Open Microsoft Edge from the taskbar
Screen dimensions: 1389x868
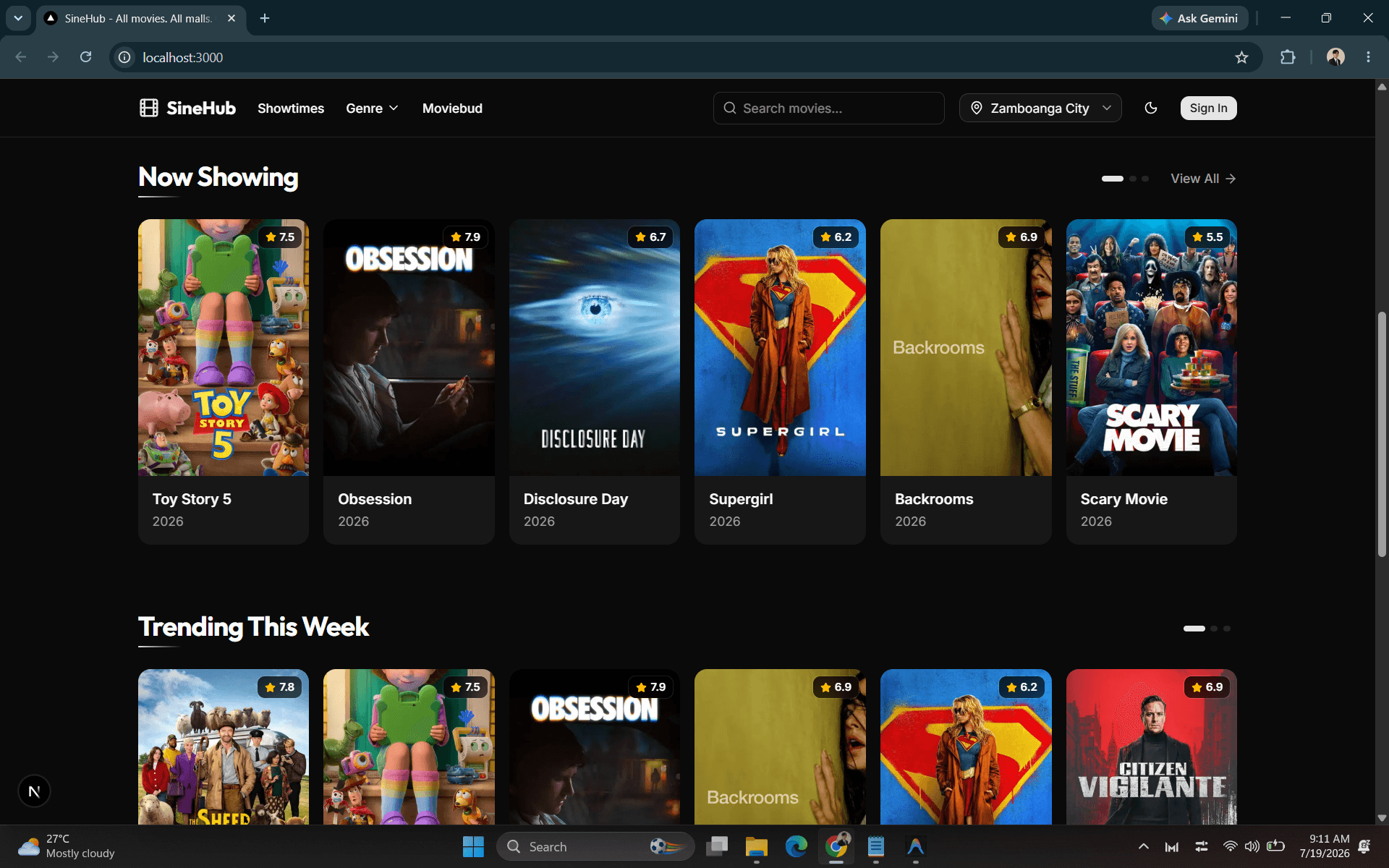click(x=797, y=846)
